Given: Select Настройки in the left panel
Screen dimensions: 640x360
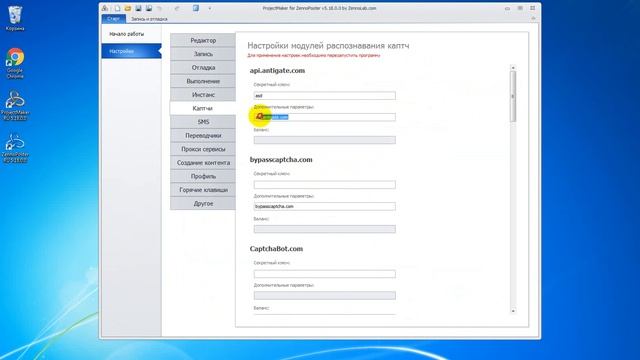Looking at the screenshot, I should 131,51.
